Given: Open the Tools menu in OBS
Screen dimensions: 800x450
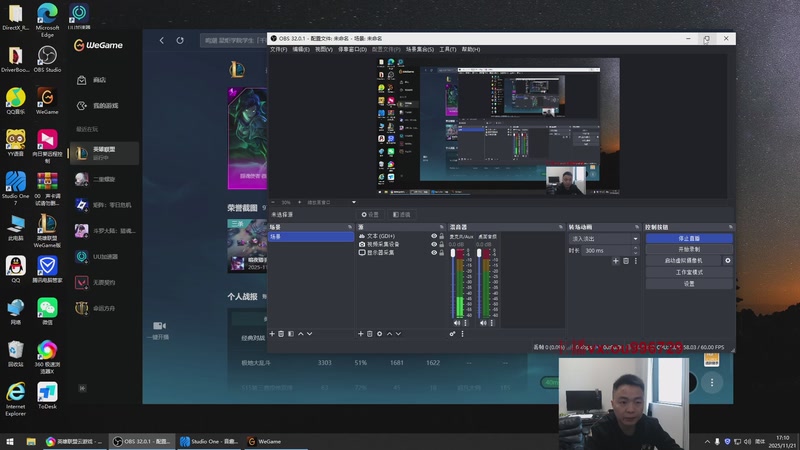Looking at the screenshot, I should pos(447,49).
